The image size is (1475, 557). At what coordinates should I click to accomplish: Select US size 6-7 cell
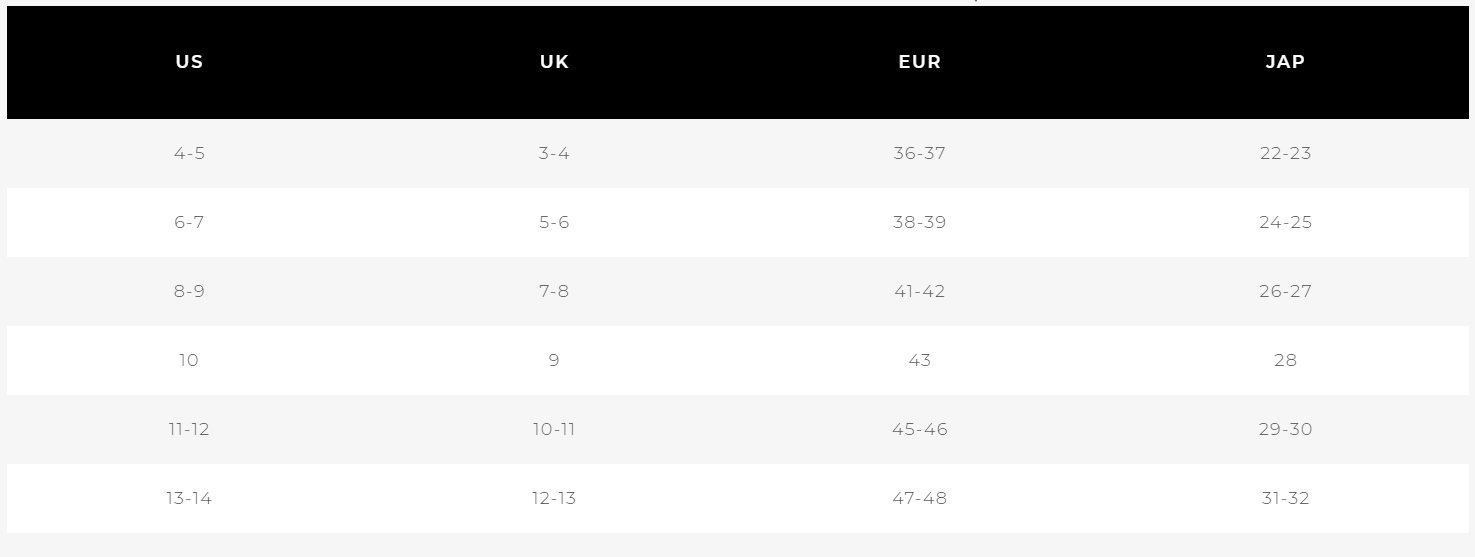189,223
